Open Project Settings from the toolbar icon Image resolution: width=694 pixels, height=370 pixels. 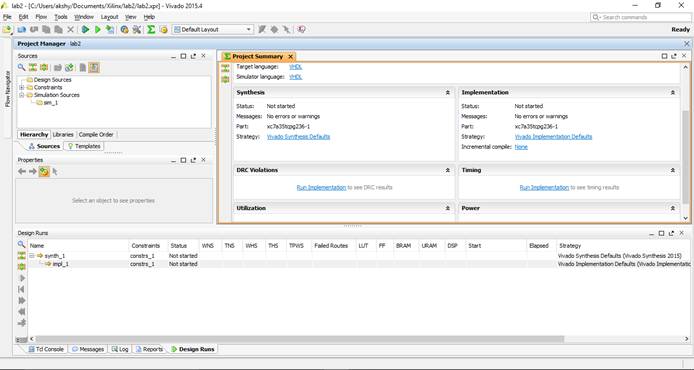[x=124, y=30]
